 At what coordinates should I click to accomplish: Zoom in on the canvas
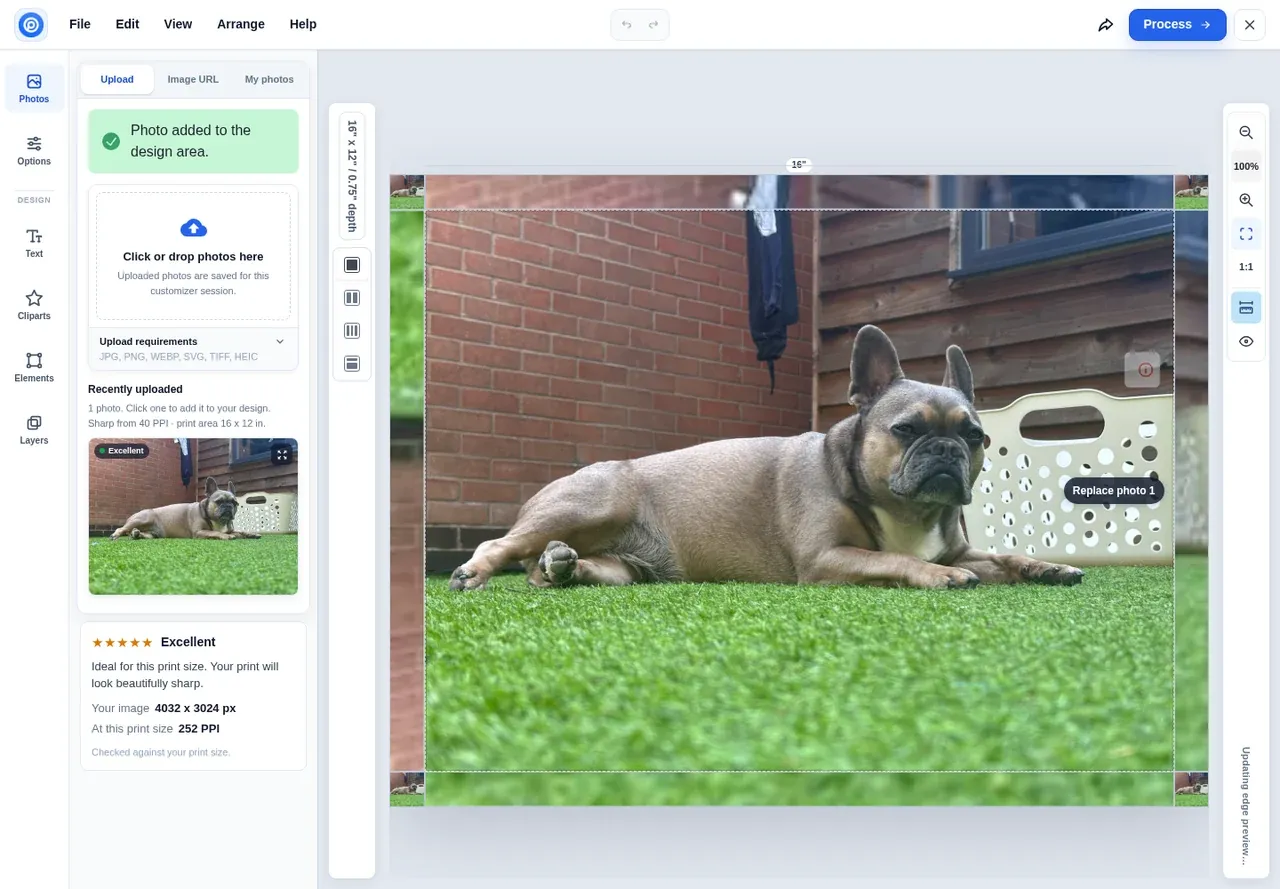point(1246,201)
